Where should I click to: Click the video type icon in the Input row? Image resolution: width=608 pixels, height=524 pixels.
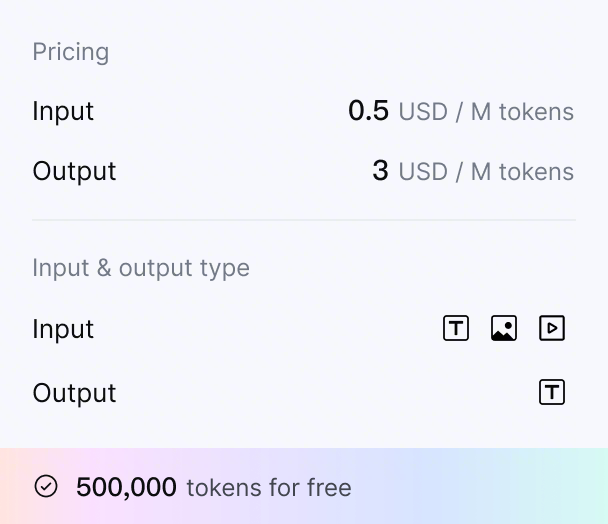tap(552, 328)
